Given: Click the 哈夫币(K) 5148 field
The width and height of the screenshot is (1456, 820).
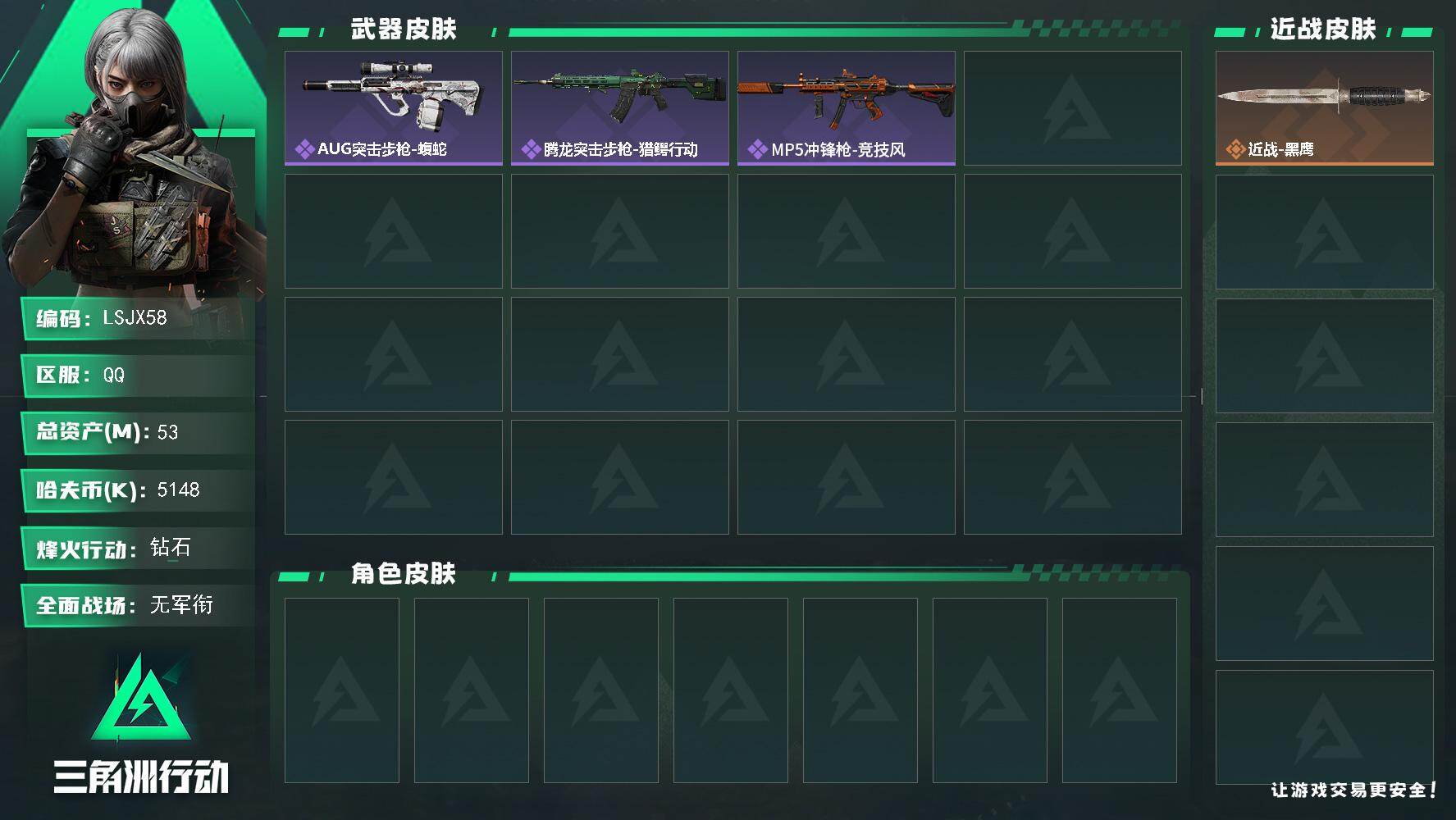Looking at the screenshot, I should pos(138,490).
